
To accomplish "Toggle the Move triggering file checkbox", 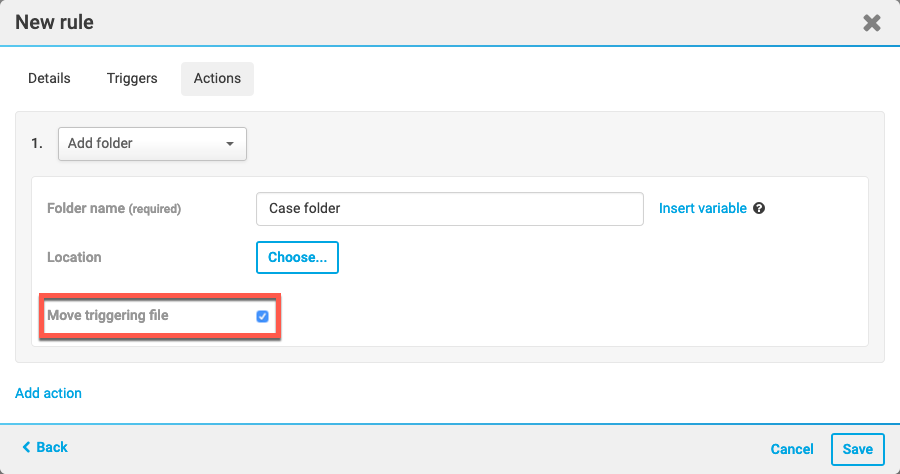I will tap(263, 316).
